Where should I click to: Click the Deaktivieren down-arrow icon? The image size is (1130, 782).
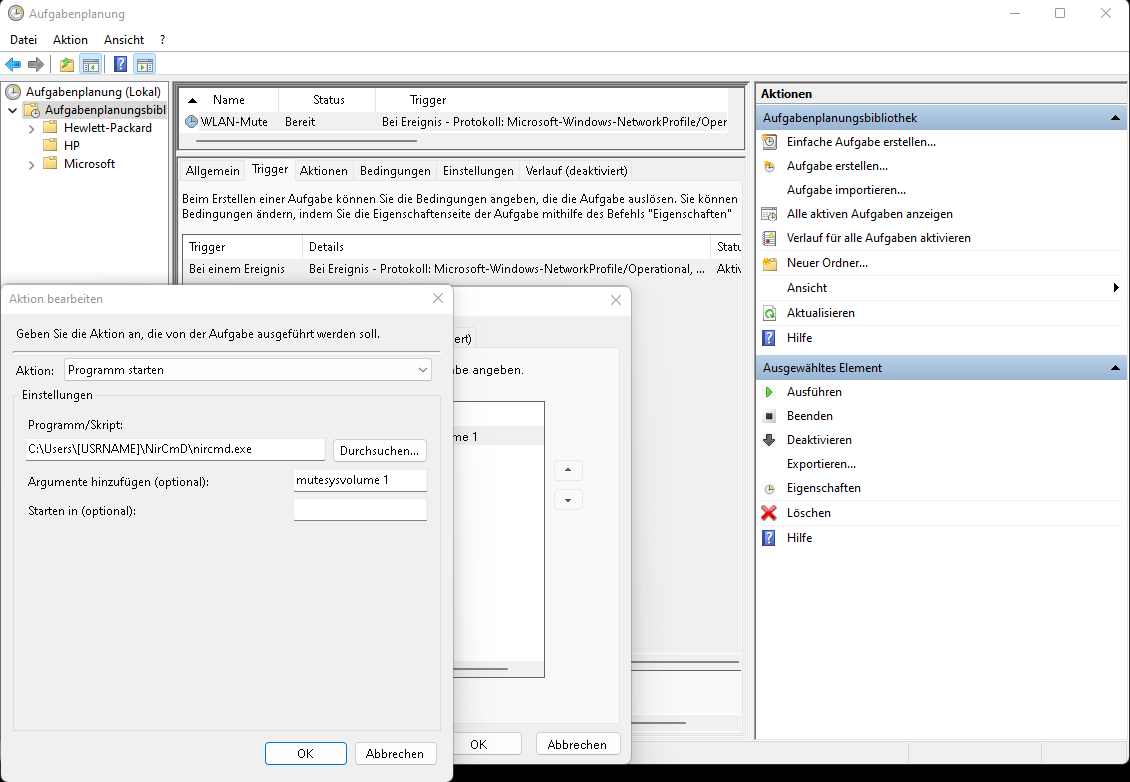pos(769,440)
